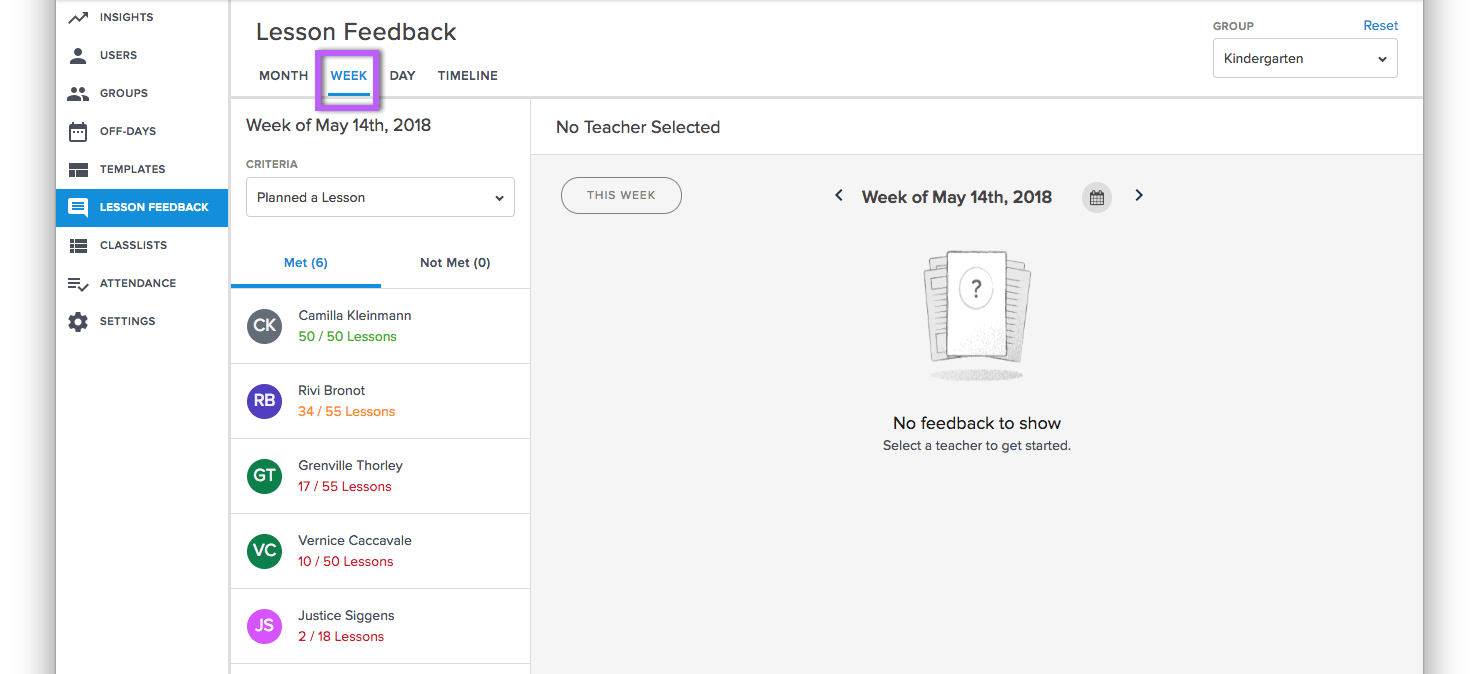Click the VC avatar for Vernice Caccavale

(x=265, y=551)
